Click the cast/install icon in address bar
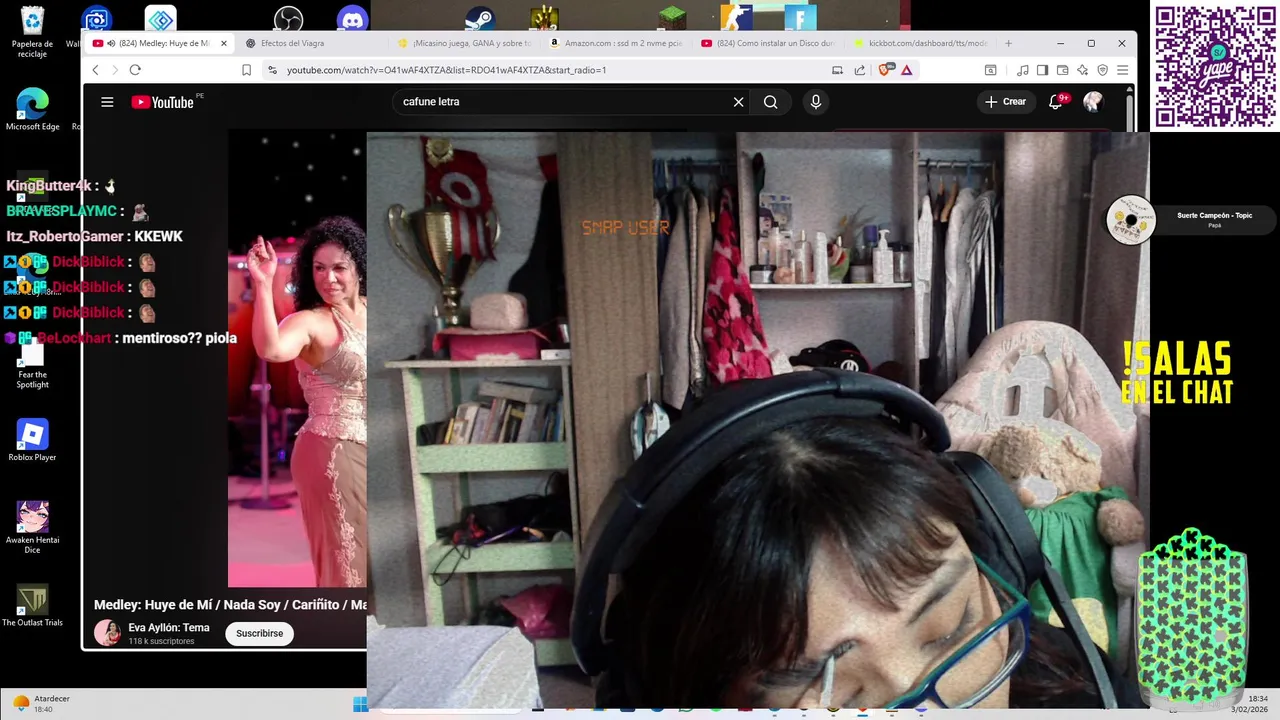Viewport: 1280px width, 720px height. pos(837,70)
